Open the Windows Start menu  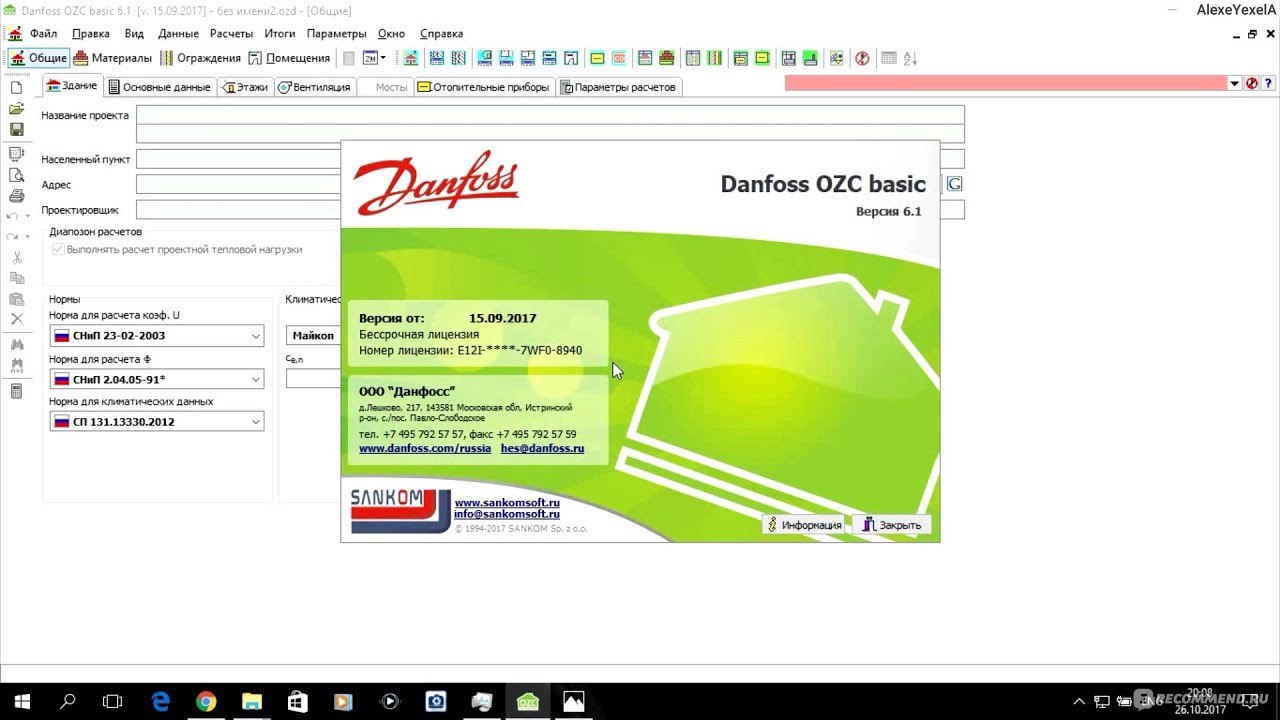click(22, 702)
